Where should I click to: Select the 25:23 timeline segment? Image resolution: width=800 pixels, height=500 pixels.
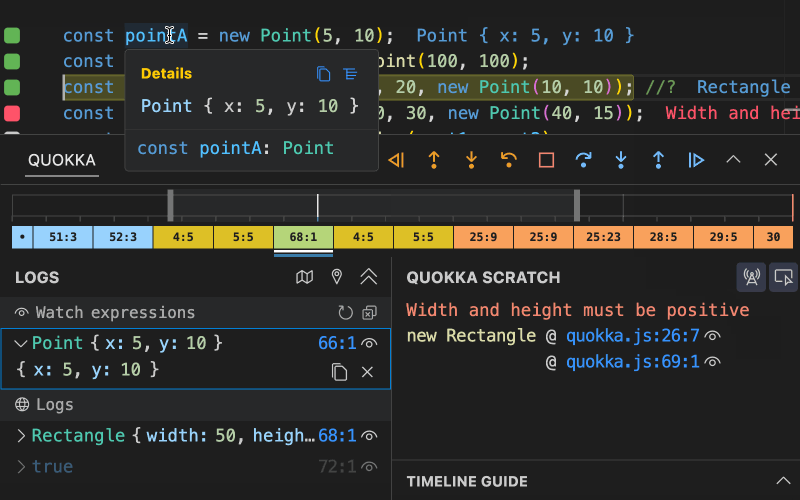604,237
